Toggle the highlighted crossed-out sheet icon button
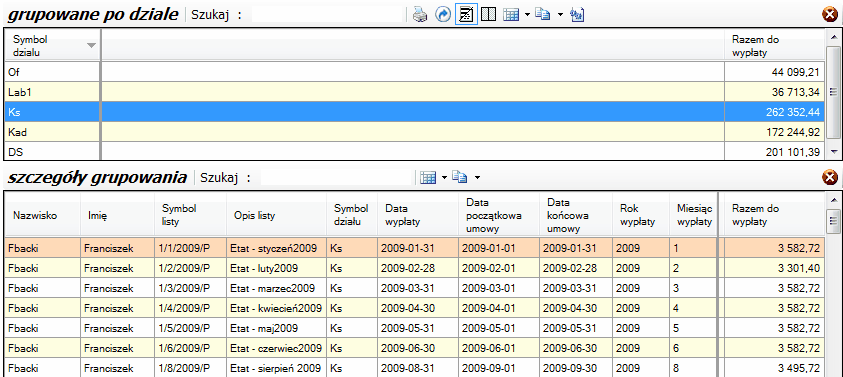 tap(466, 15)
